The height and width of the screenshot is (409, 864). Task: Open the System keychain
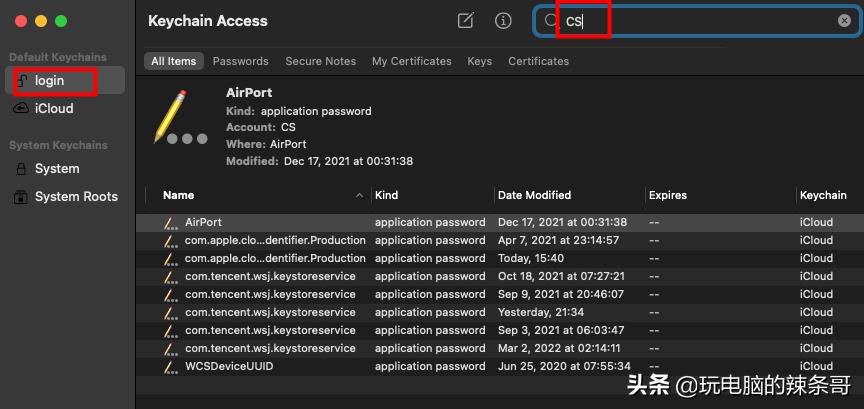click(56, 169)
